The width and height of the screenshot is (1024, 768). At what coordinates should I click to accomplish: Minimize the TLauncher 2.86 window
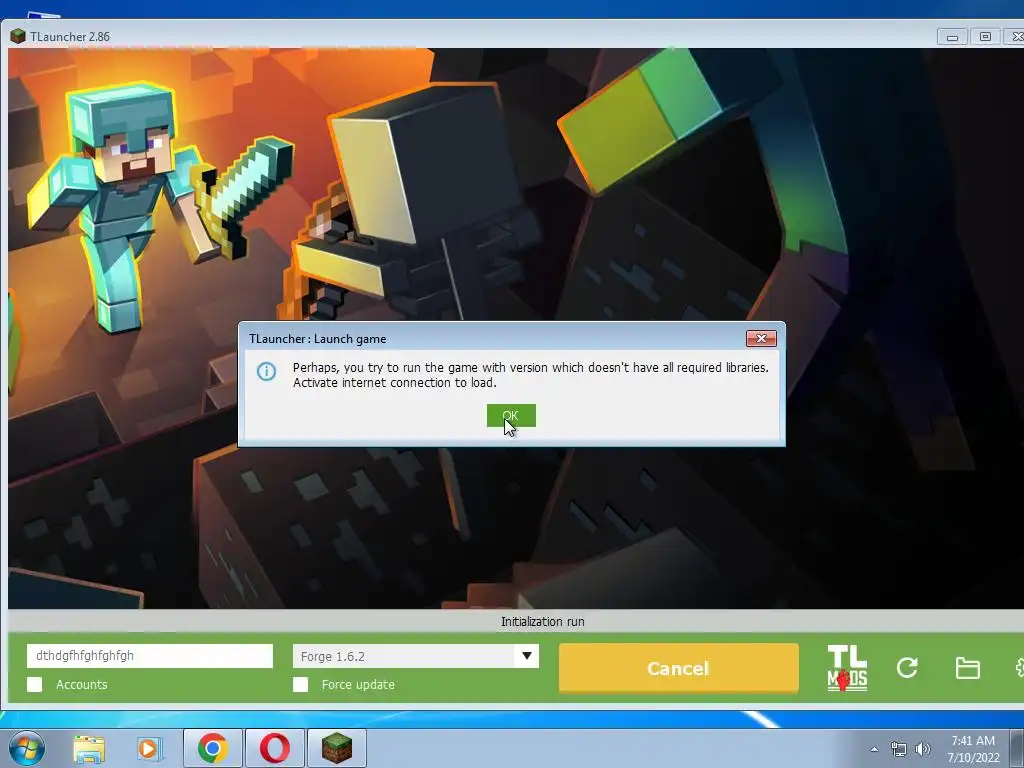(x=952, y=37)
